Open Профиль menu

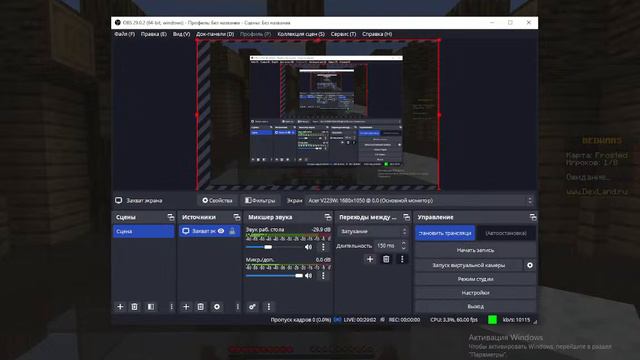(256, 34)
